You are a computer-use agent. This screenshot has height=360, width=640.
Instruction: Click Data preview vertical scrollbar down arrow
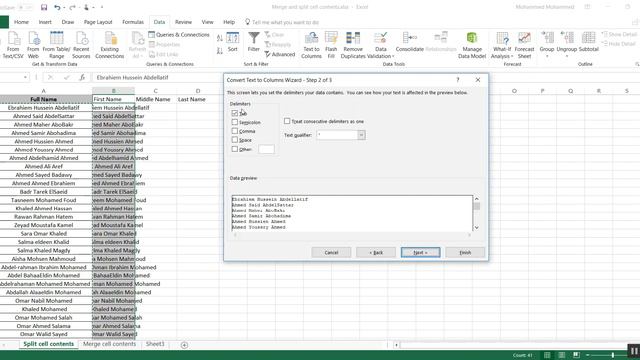[476, 227]
